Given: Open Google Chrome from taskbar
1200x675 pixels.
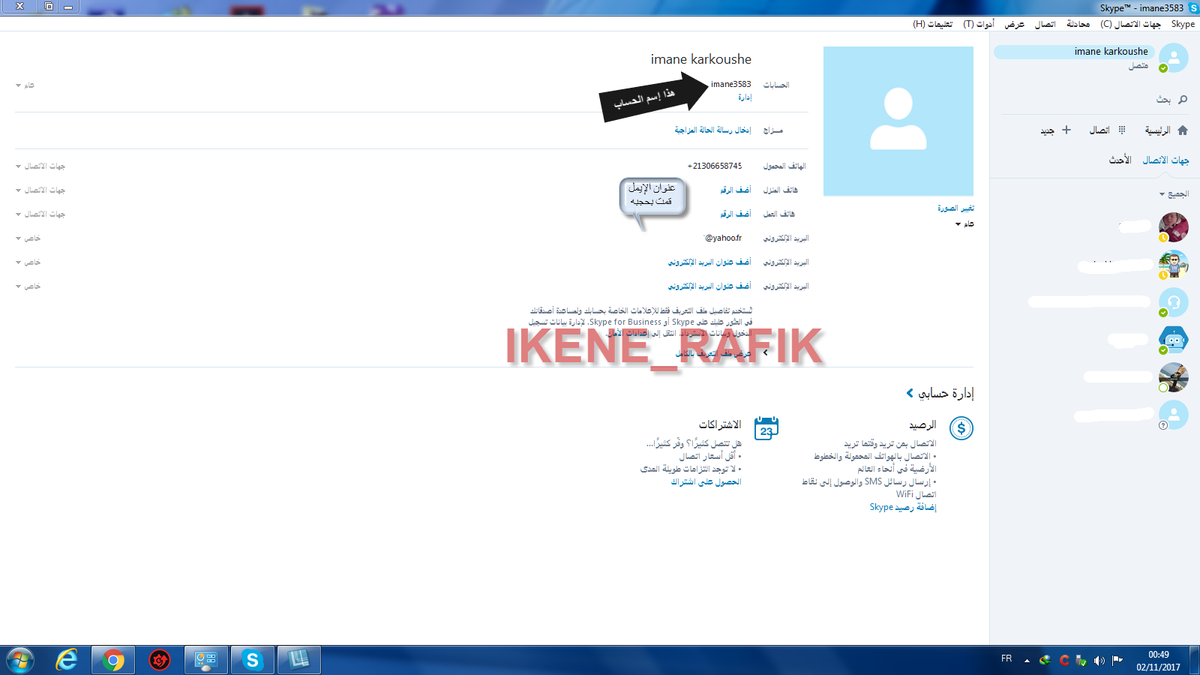Looking at the screenshot, I should tap(113, 660).
